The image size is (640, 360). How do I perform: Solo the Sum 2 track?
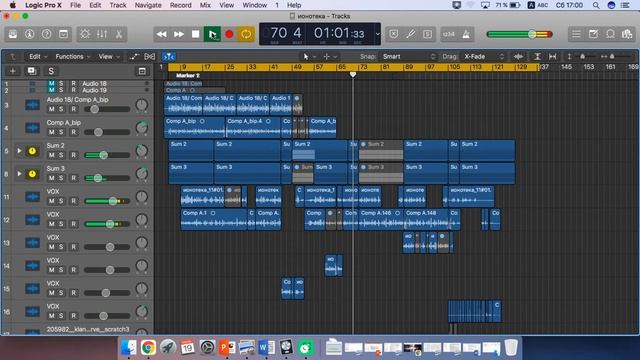pos(61,155)
